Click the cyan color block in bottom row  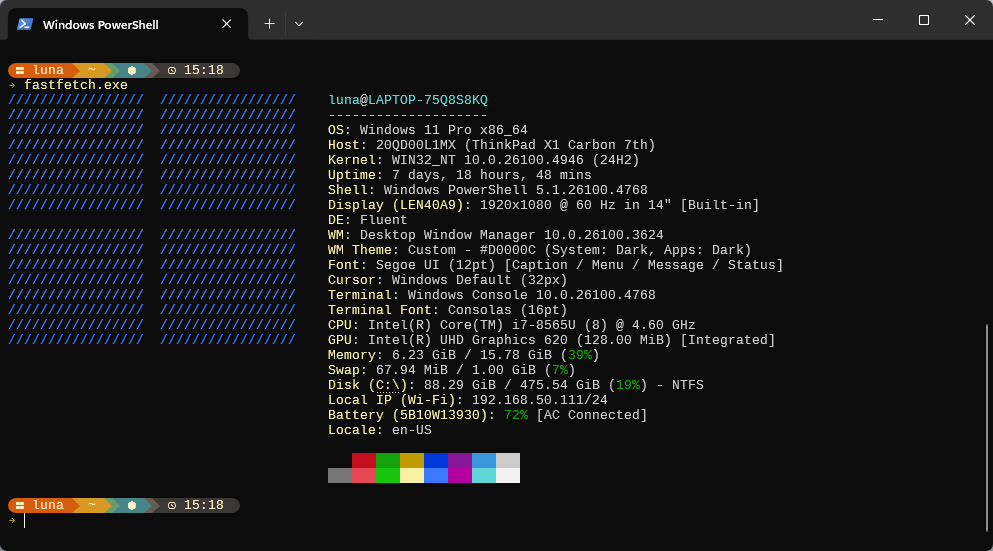click(484, 476)
